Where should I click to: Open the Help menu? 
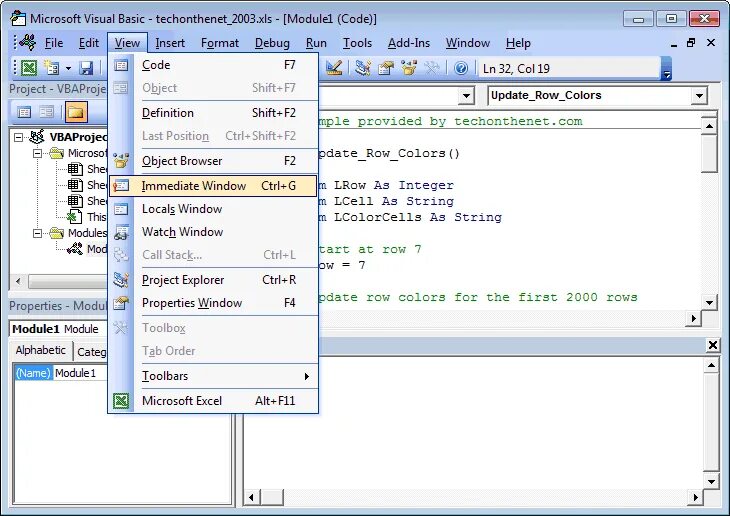point(518,43)
